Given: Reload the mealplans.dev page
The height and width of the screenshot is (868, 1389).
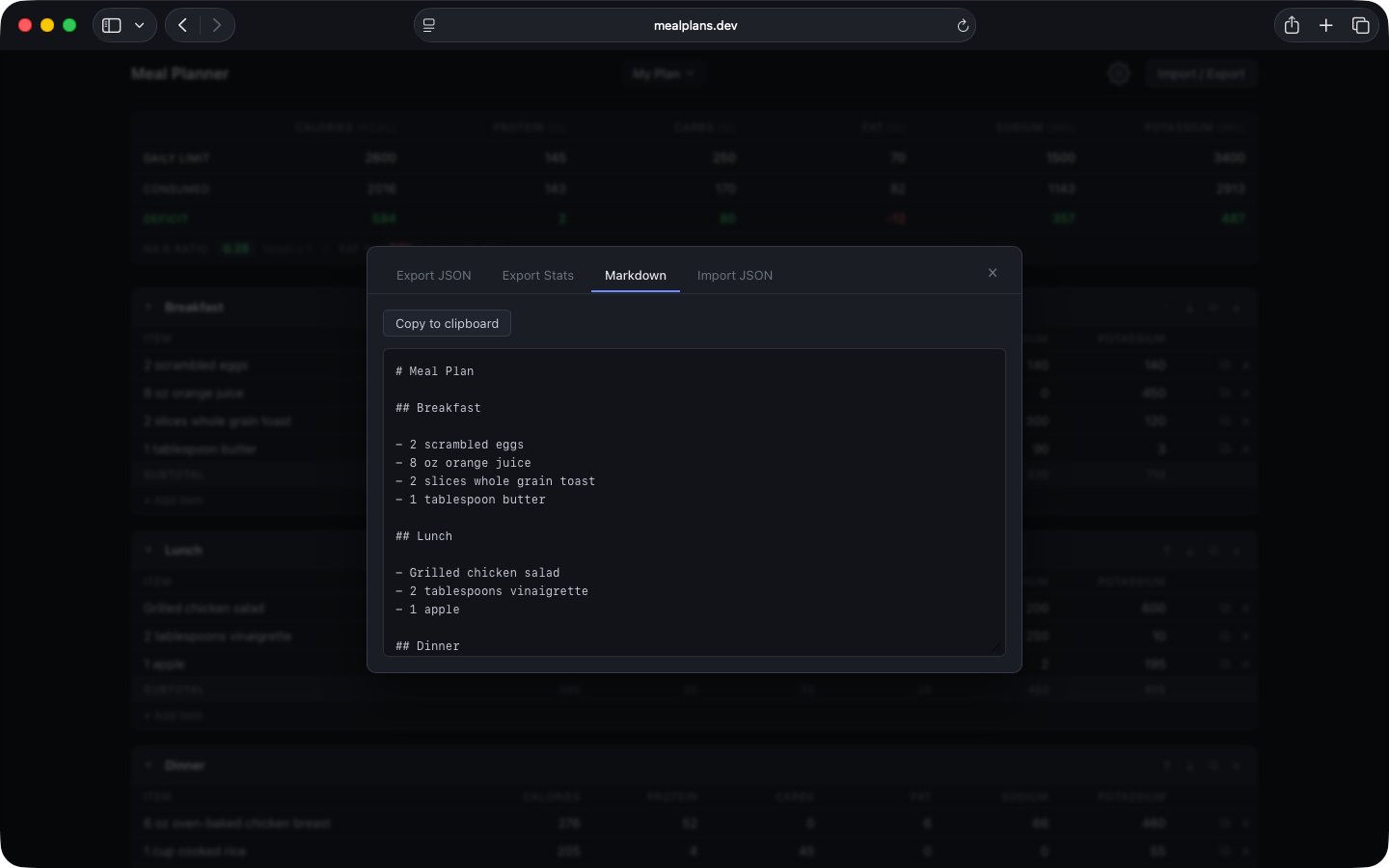Looking at the screenshot, I should 962,25.
